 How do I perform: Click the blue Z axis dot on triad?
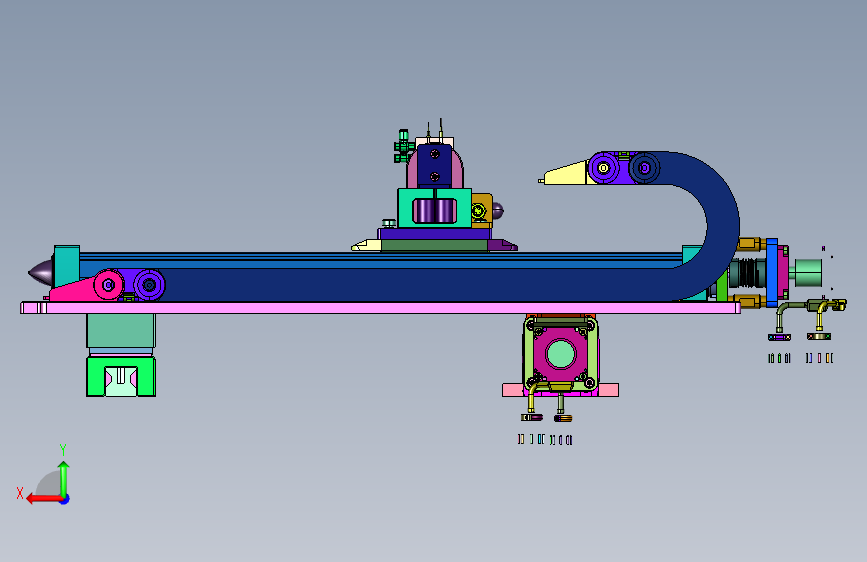pyautogui.click(x=65, y=499)
